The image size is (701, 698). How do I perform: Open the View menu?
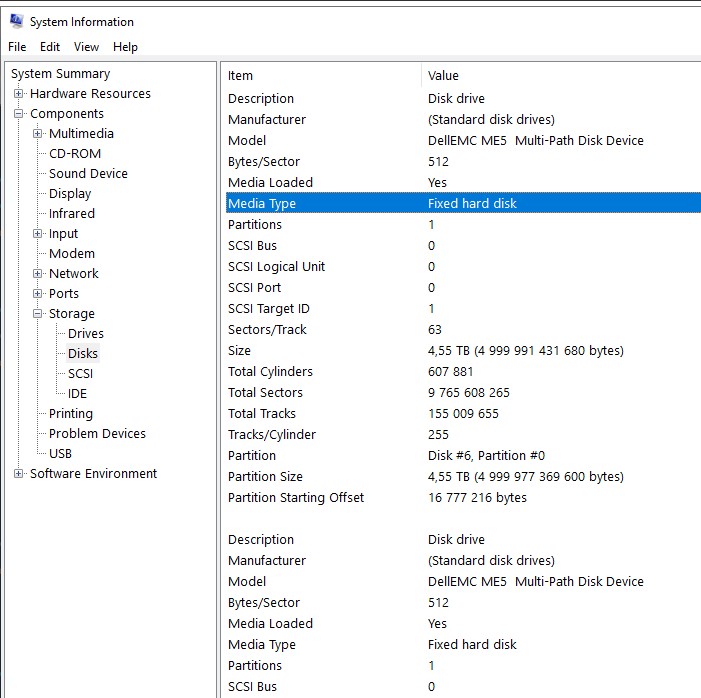[x=86, y=47]
